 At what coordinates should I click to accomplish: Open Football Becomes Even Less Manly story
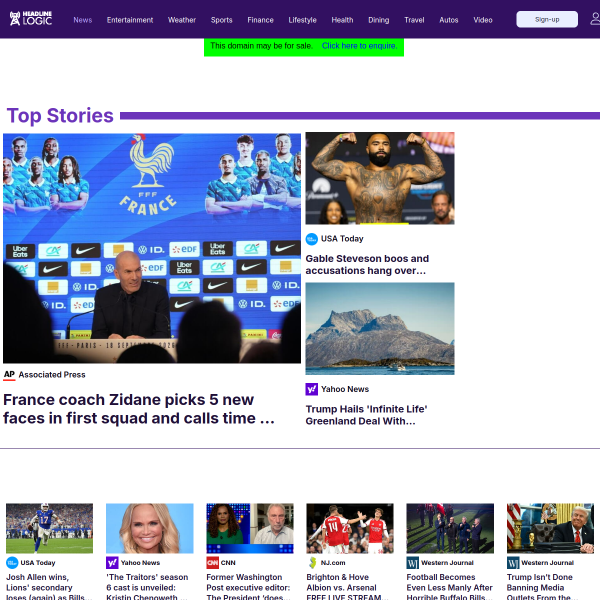click(450, 586)
